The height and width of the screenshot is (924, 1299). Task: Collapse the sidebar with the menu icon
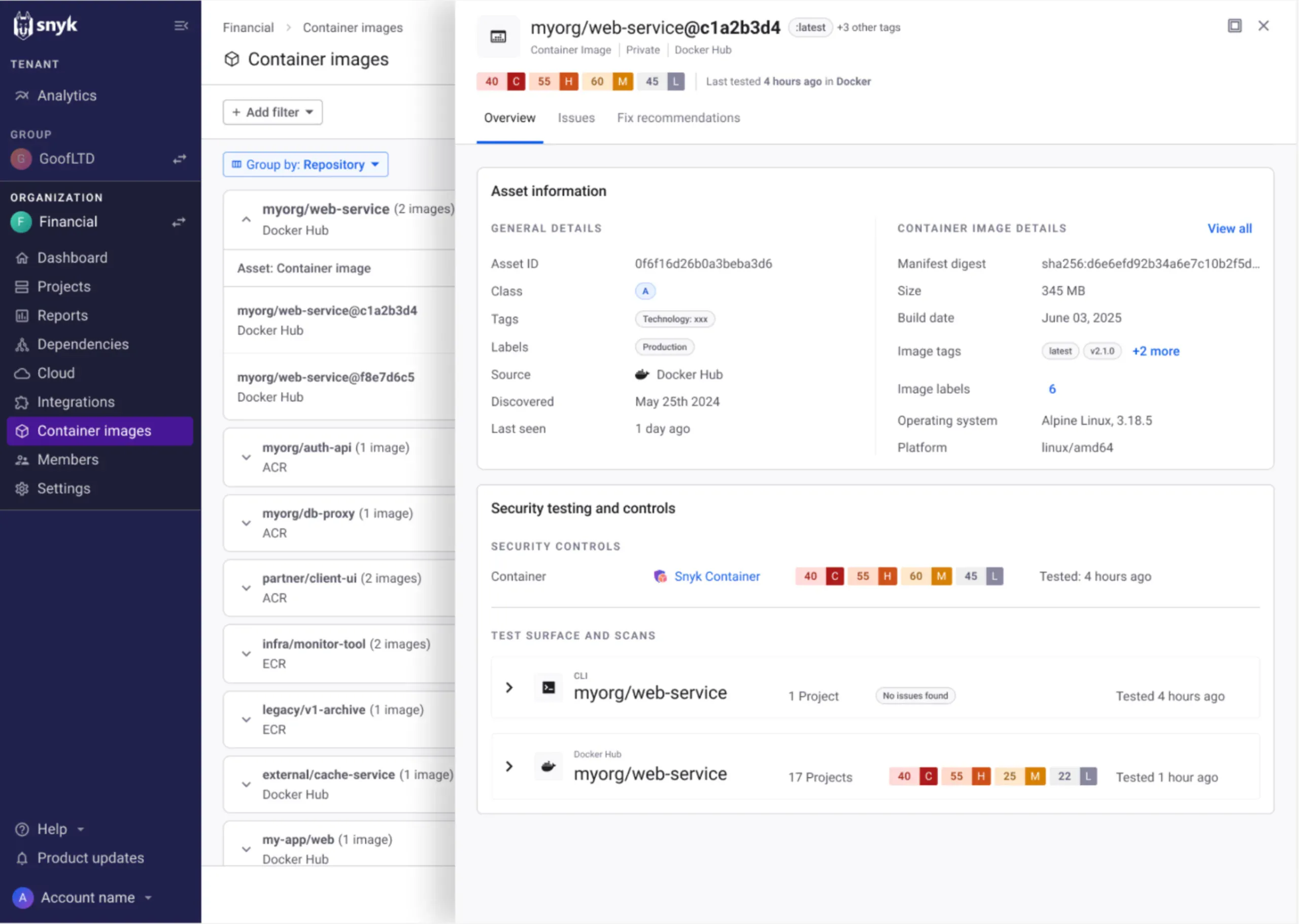point(181,25)
